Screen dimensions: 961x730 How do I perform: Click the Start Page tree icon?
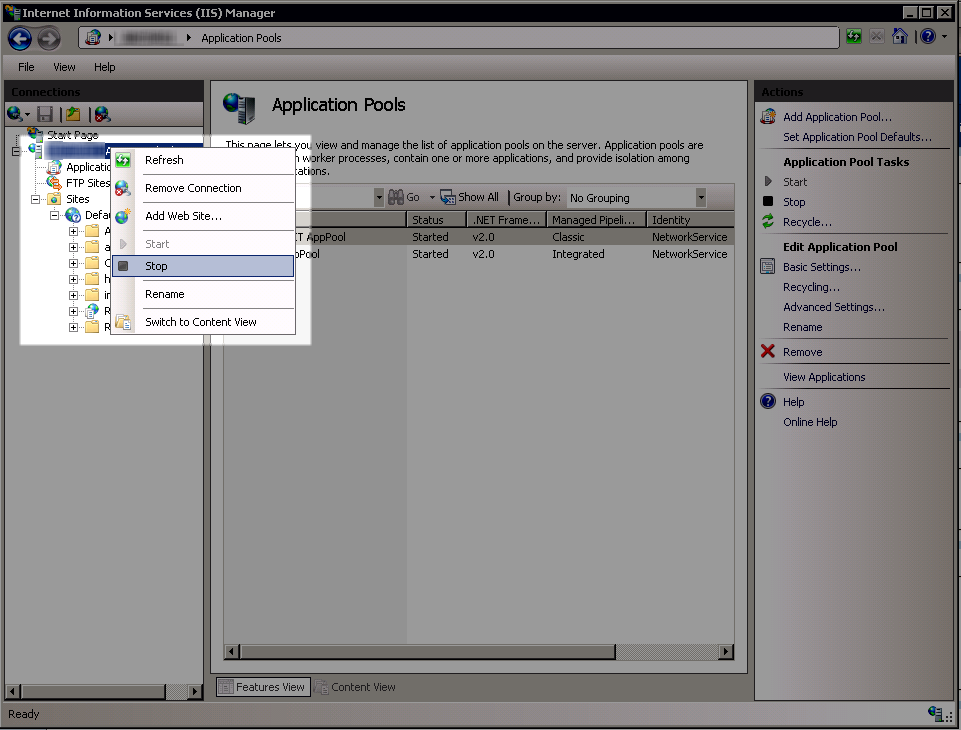click(x=35, y=134)
